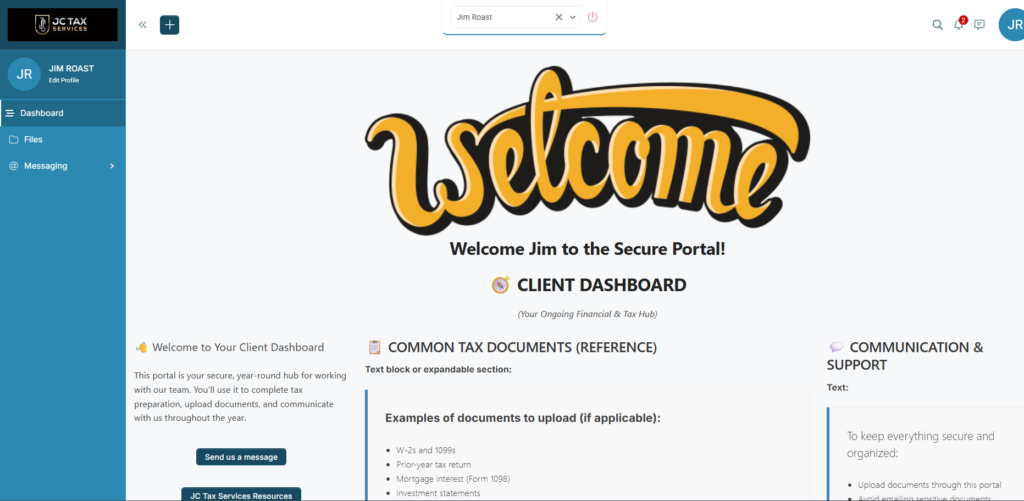Go to Dashboard in sidebar
Image resolution: width=1024 pixels, height=501 pixels.
[41, 113]
